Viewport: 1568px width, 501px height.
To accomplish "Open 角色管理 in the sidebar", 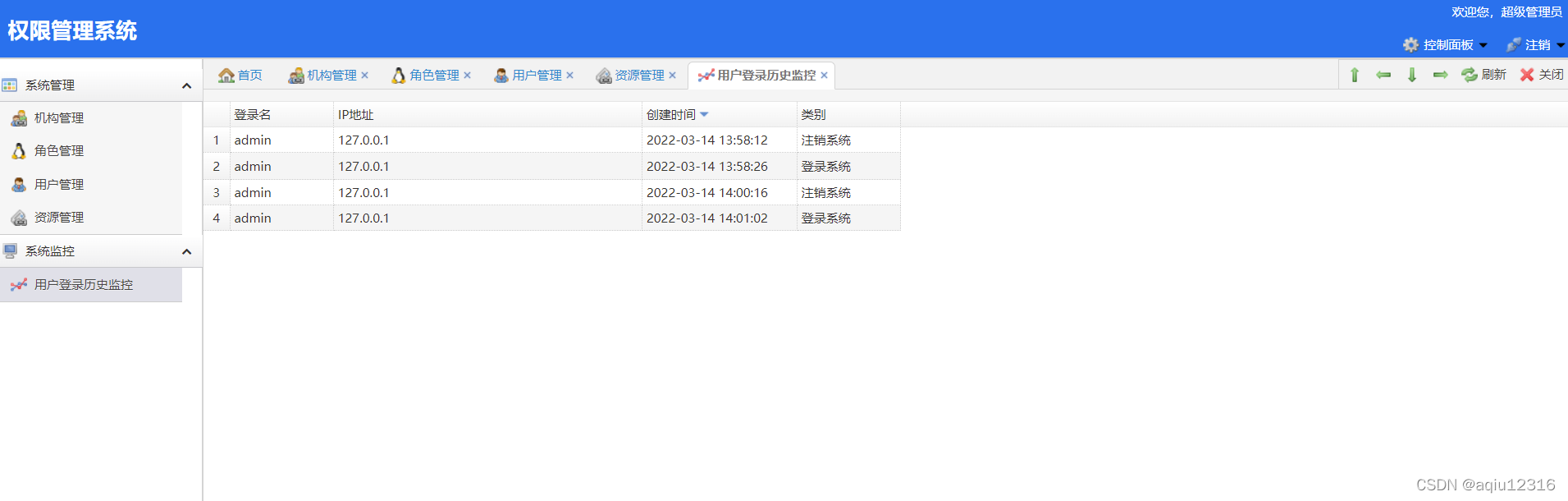I will tap(90, 151).
